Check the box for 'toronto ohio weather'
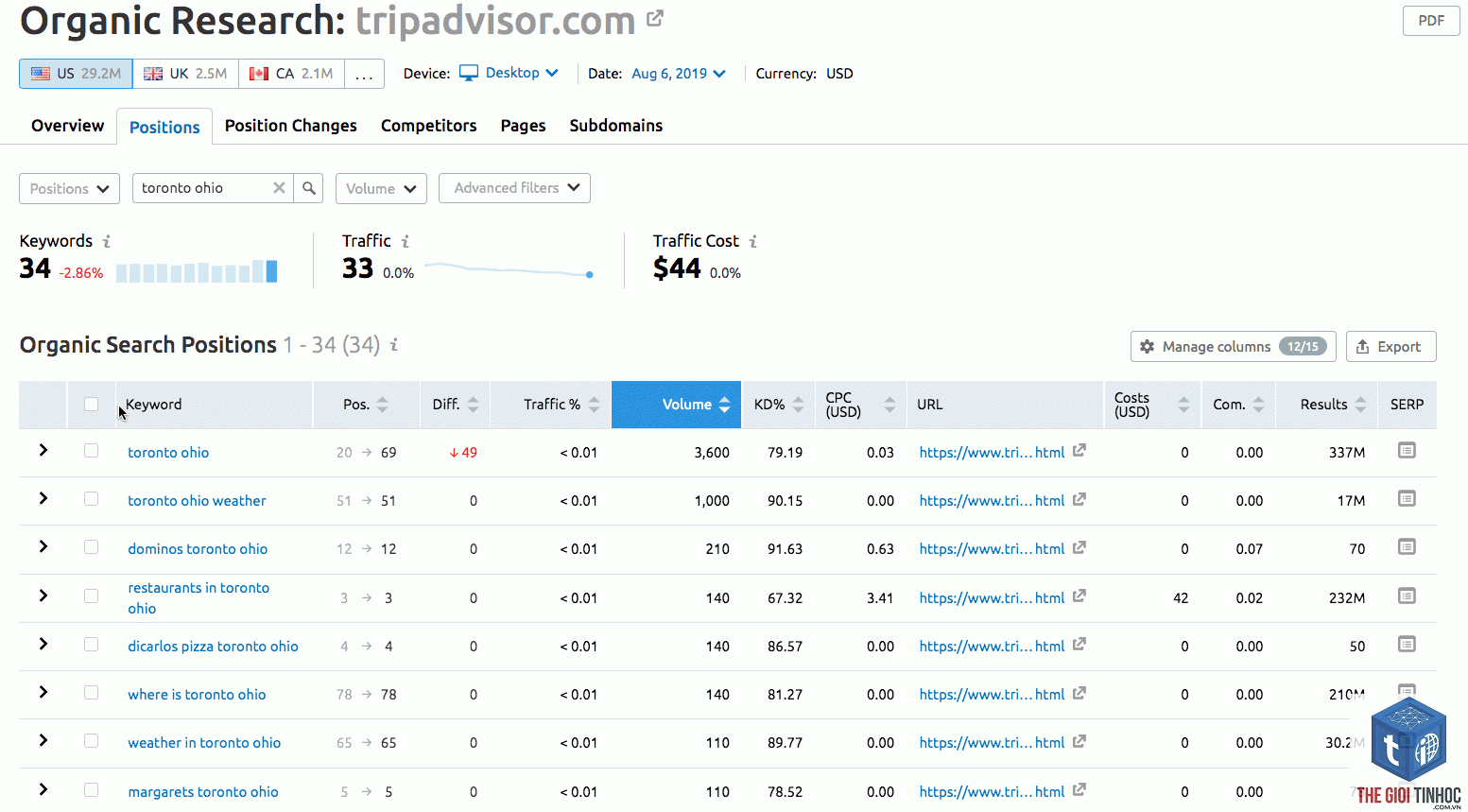Screen dimensions: 1468x812 click(x=91, y=499)
